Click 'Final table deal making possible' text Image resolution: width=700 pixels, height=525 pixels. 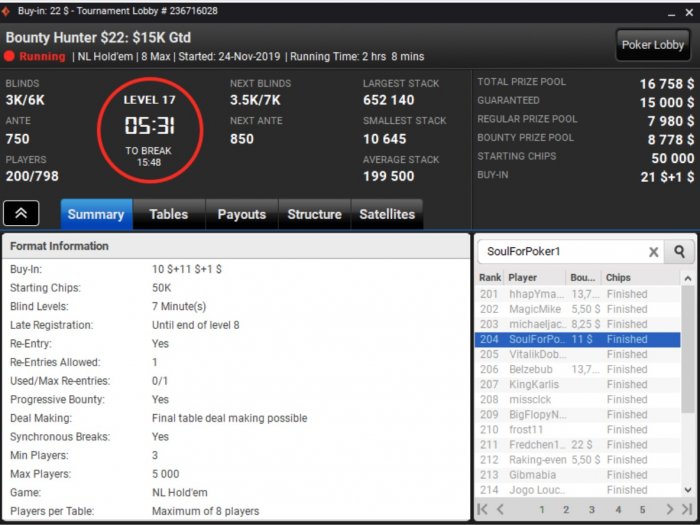(x=229, y=418)
